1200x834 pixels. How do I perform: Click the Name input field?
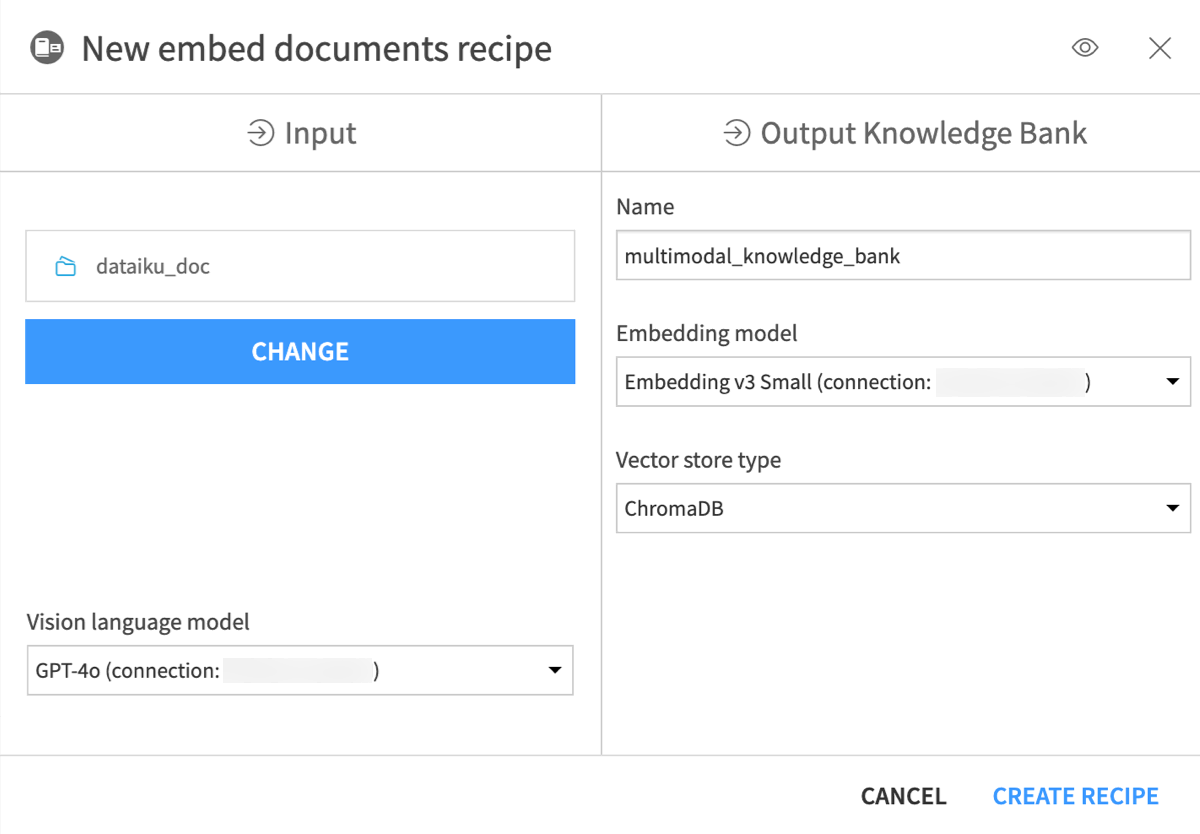pyautogui.click(x=903, y=256)
